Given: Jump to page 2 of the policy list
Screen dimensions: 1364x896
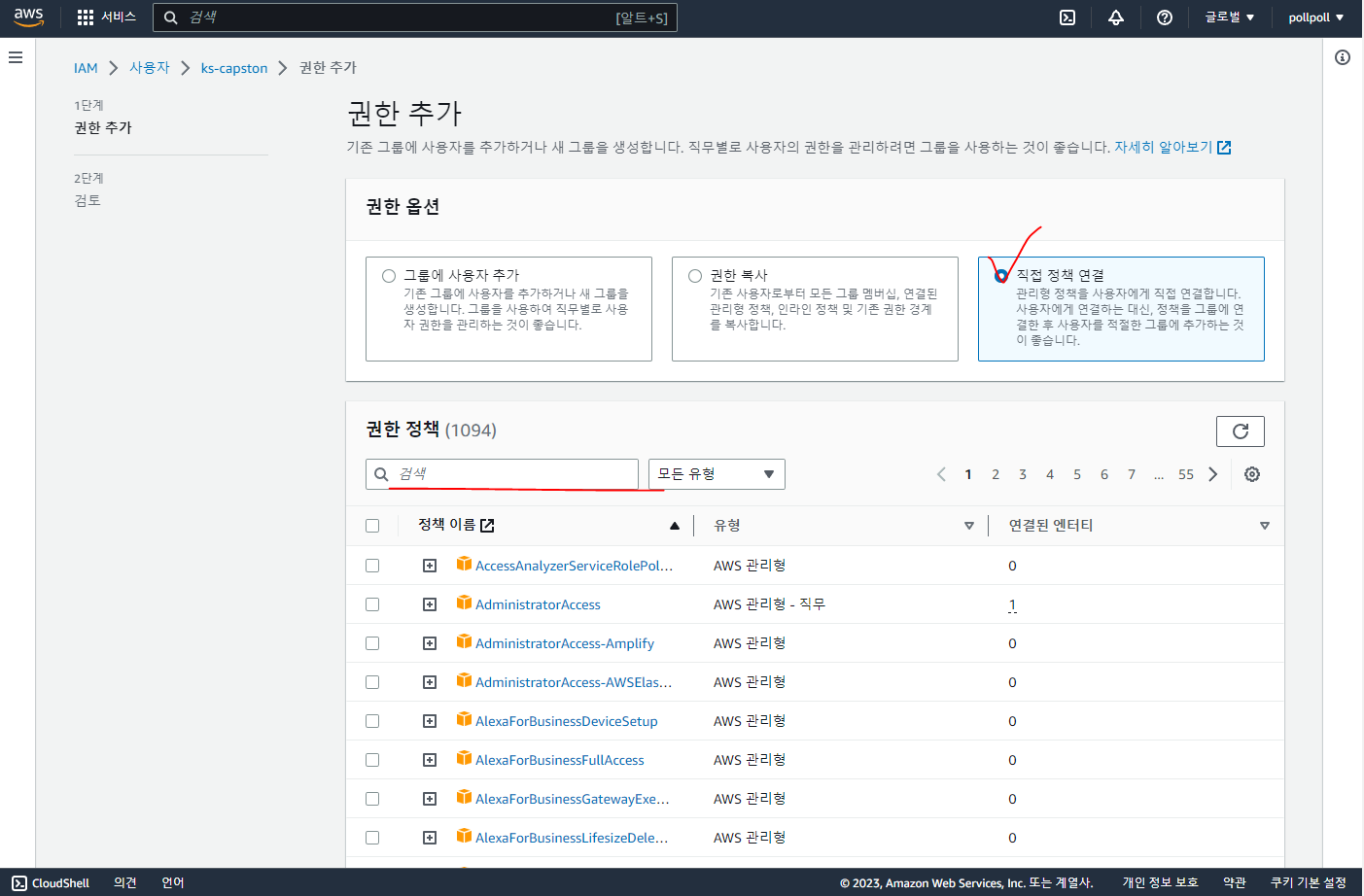Looking at the screenshot, I should tap(996, 474).
